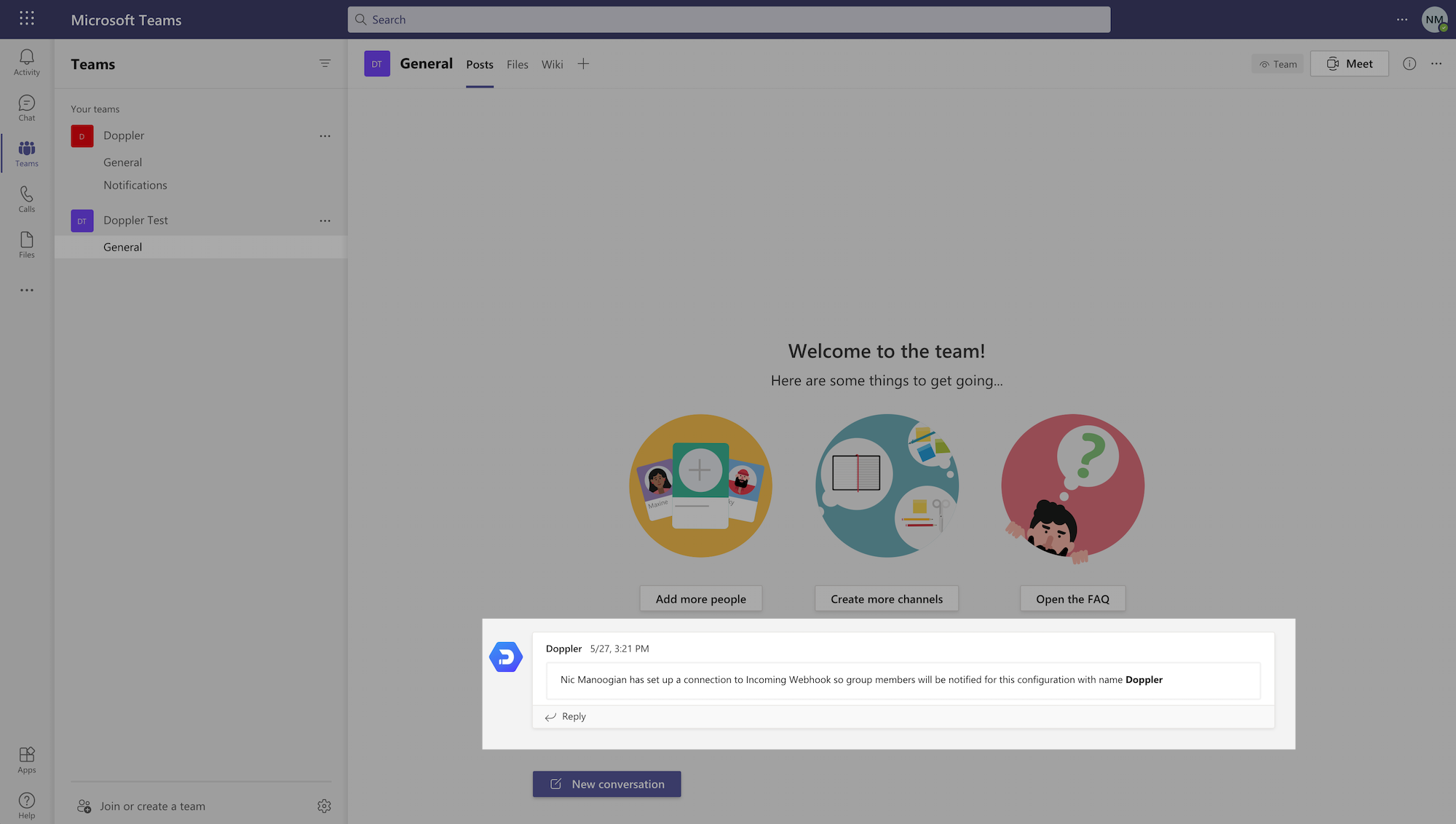Show channel info pane icon
Viewport: 1456px width, 824px height.
click(x=1409, y=63)
